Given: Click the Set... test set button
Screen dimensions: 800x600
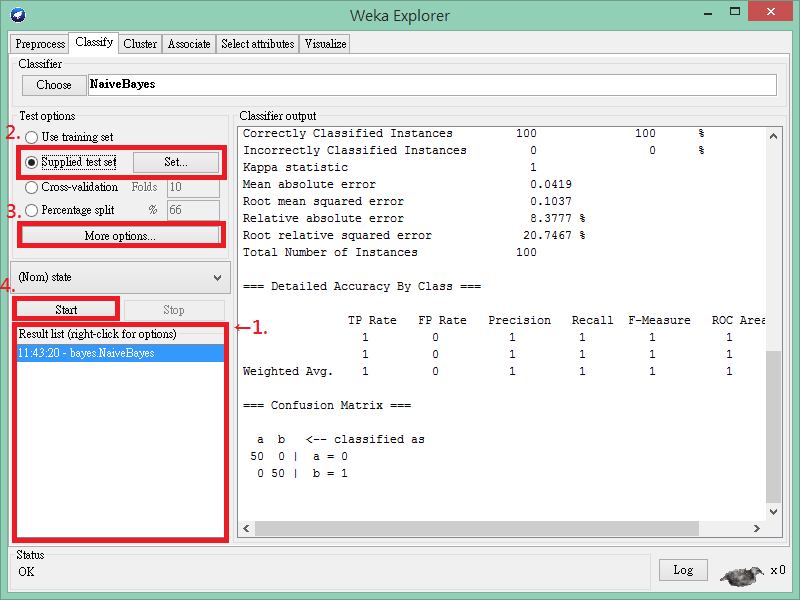Looking at the screenshot, I should click(176, 162).
